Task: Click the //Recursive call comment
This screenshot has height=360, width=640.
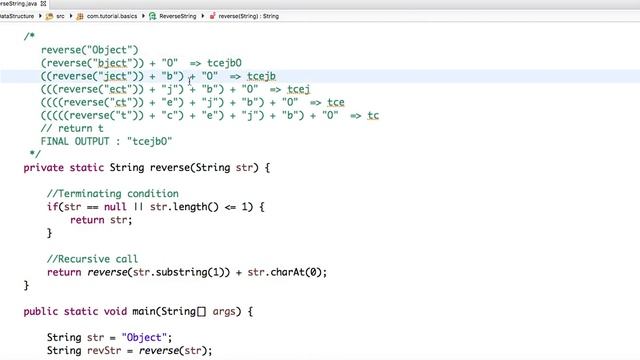Action: [x=92, y=259]
